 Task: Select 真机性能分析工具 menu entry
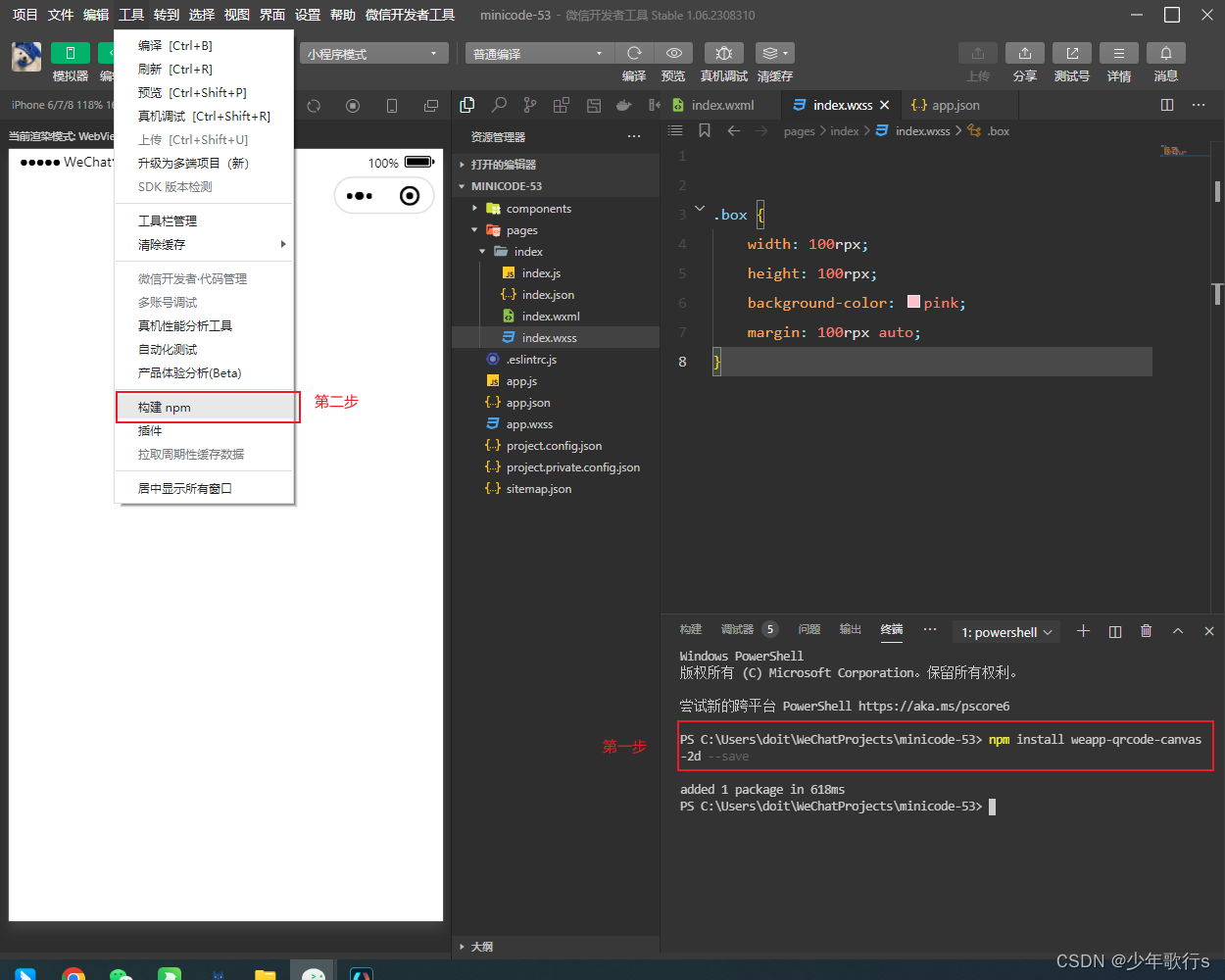pos(204,325)
